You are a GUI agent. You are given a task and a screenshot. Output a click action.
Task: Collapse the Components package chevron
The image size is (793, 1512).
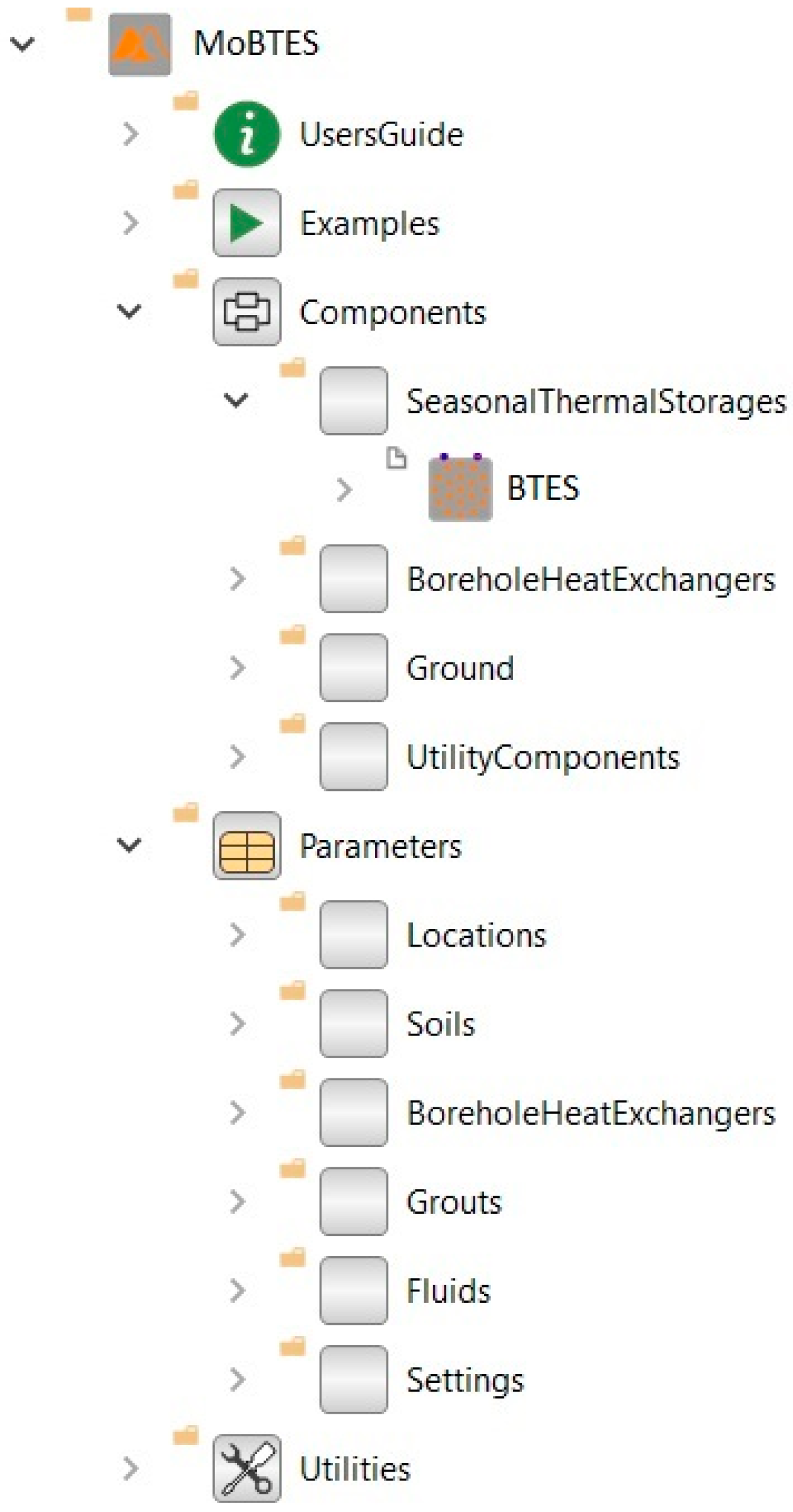click(130, 311)
